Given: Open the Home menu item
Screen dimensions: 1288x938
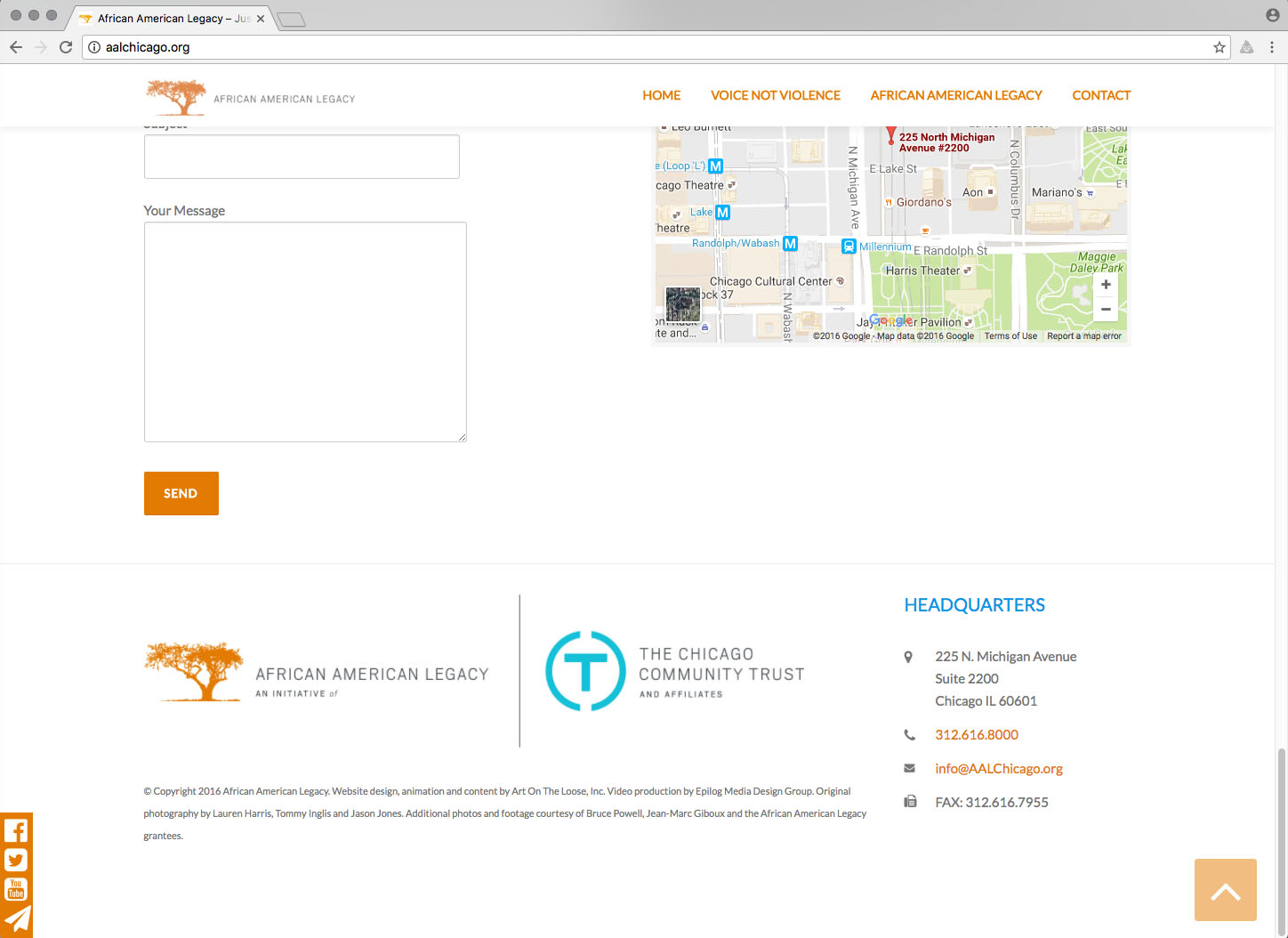Looking at the screenshot, I should [661, 95].
